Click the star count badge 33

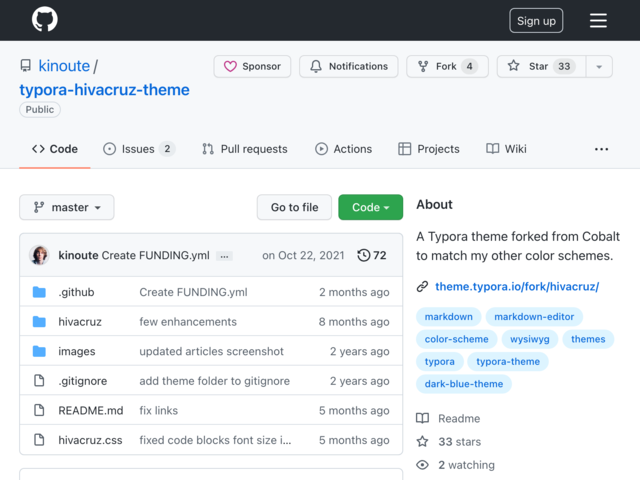click(564, 66)
